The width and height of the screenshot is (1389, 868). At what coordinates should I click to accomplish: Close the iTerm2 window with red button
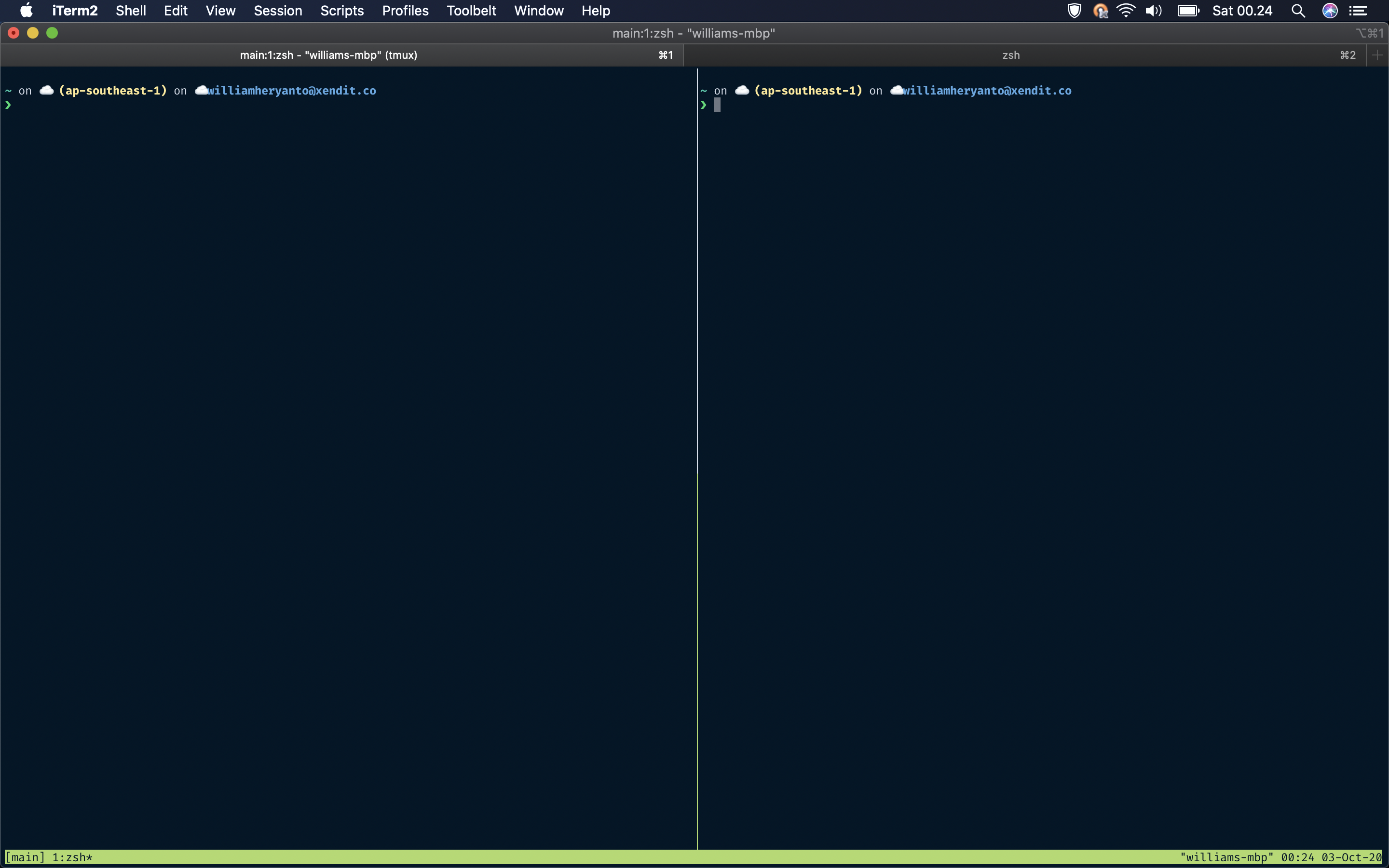click(14, 33)
